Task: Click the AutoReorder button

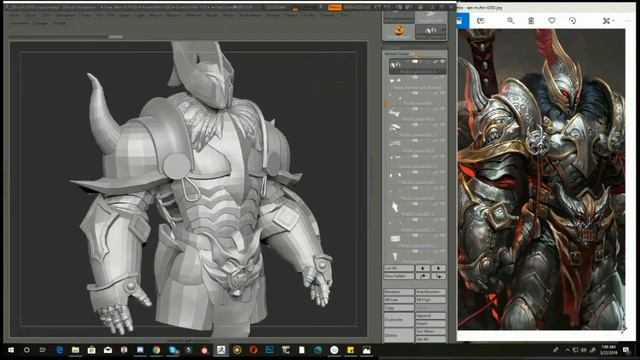Action: pyautogui.click(x=431, y=292)
